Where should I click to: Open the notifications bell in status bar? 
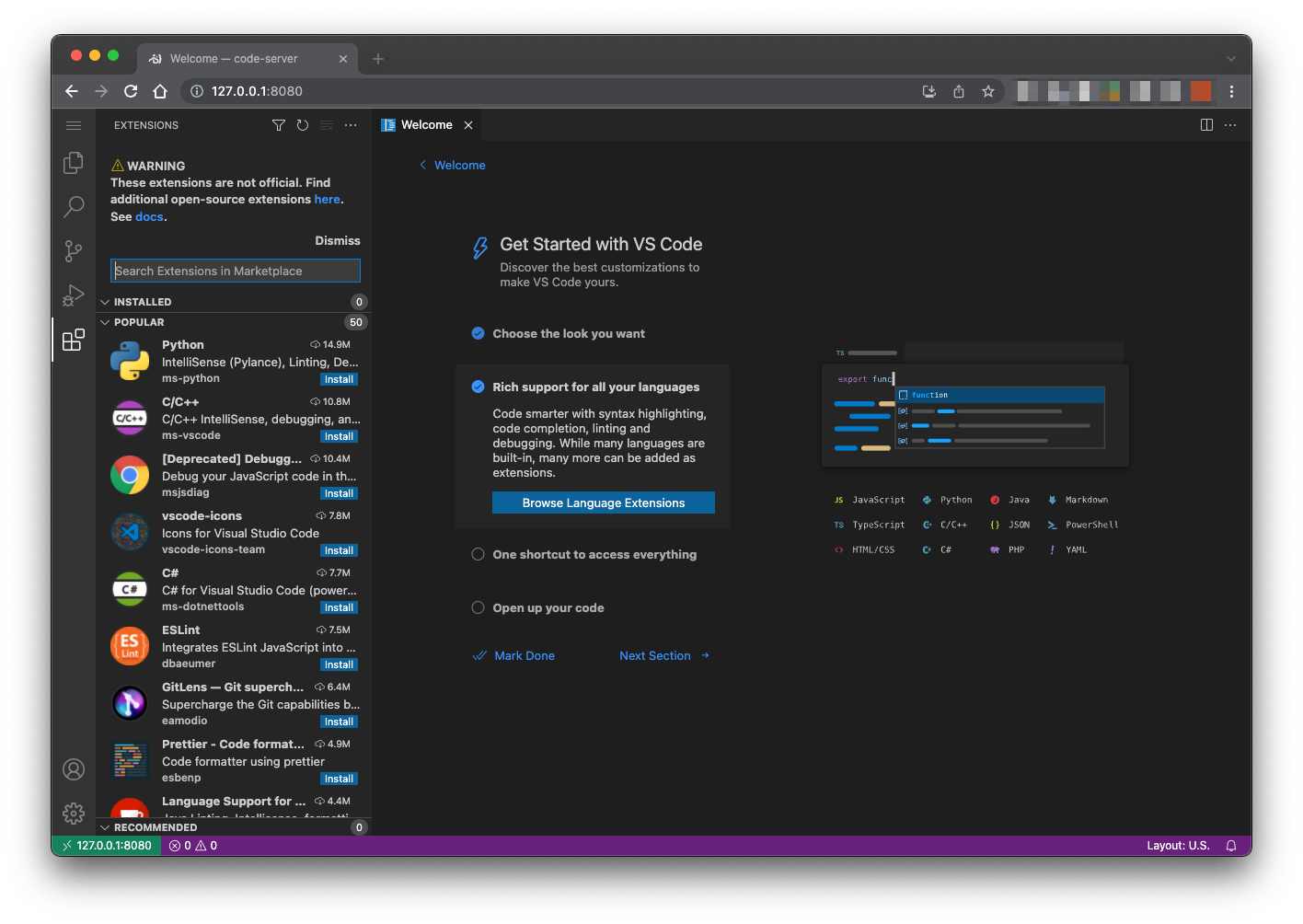[x=1231, y=846]
